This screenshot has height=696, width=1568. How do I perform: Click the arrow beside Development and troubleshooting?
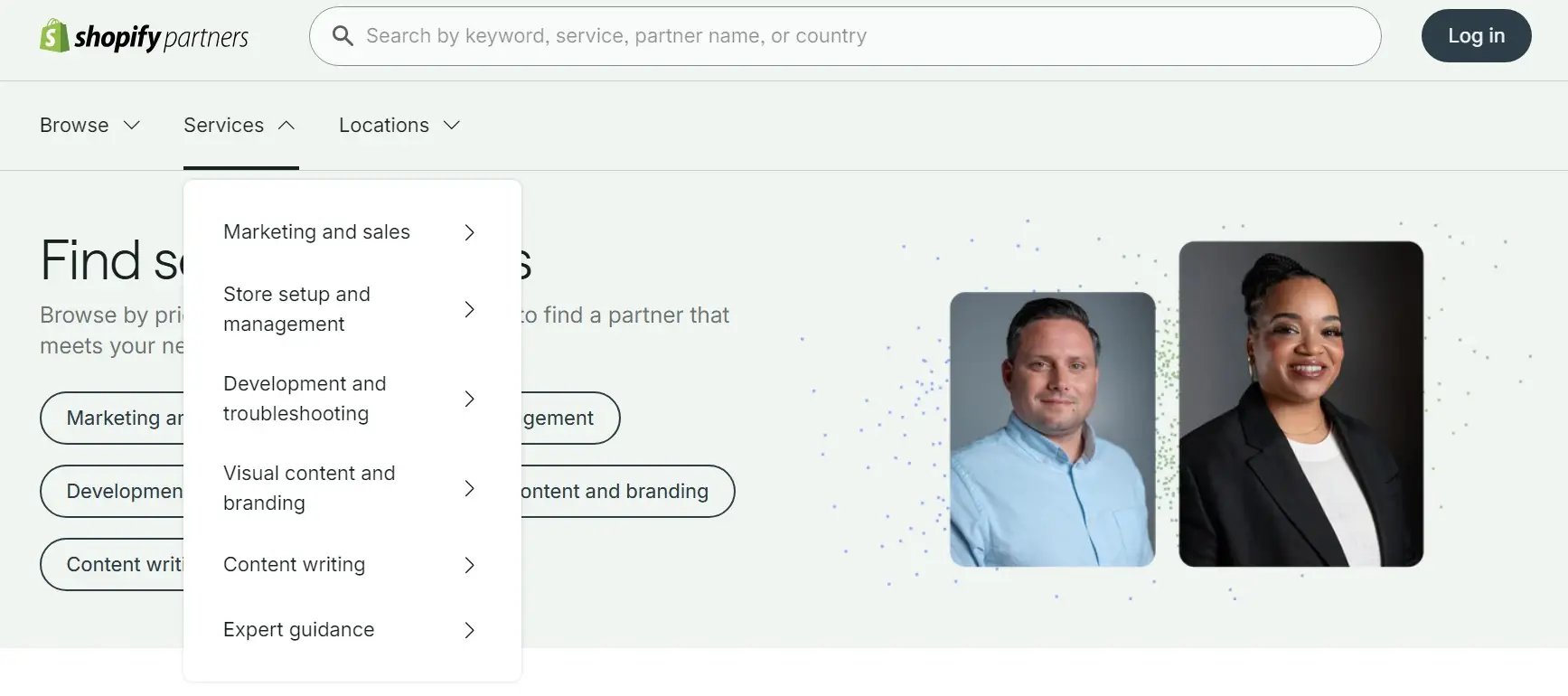click(x=469, y=399)
